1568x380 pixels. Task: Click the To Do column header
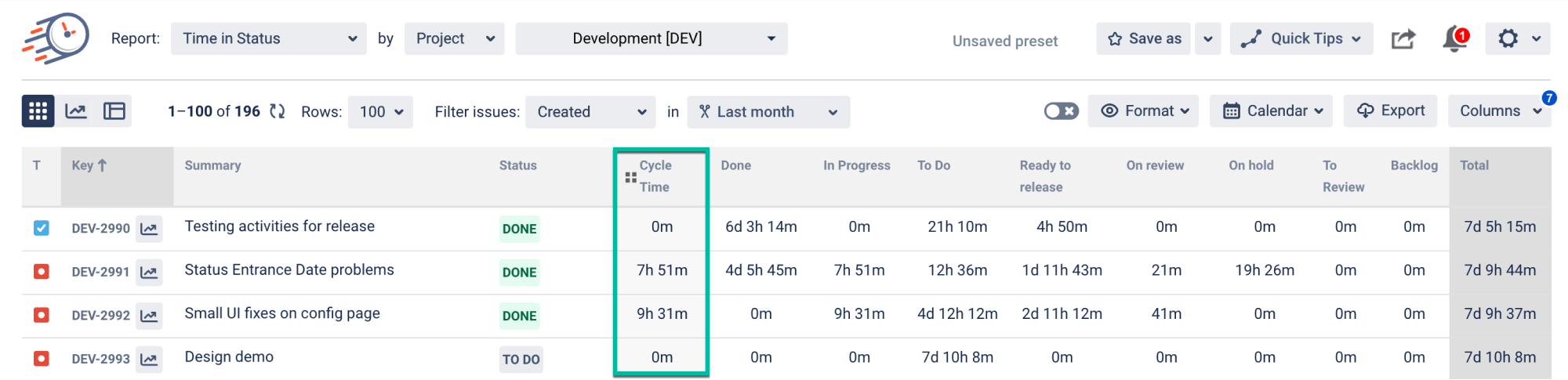click(934, 165)
